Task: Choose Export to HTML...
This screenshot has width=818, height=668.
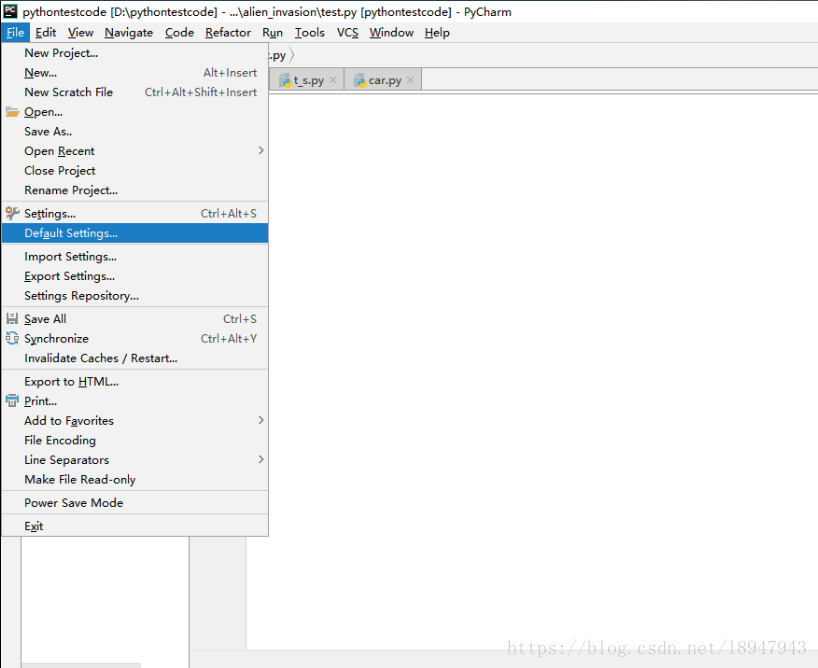Action: [135, 381]
